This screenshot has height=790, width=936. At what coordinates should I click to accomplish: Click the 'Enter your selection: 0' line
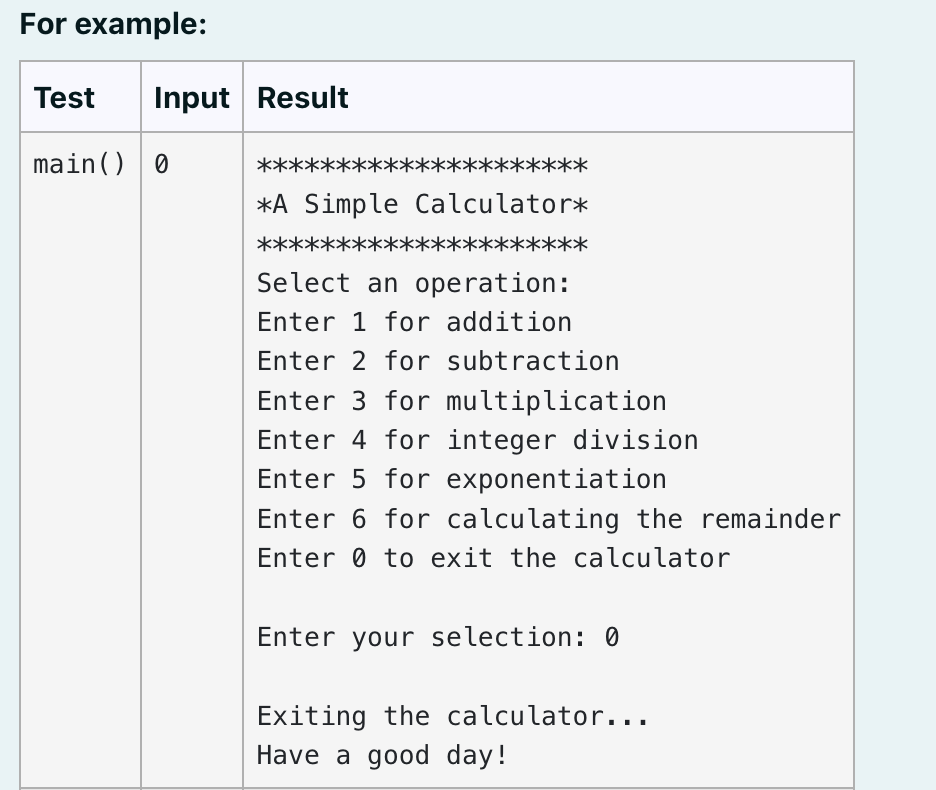click(x=438, y=637)
